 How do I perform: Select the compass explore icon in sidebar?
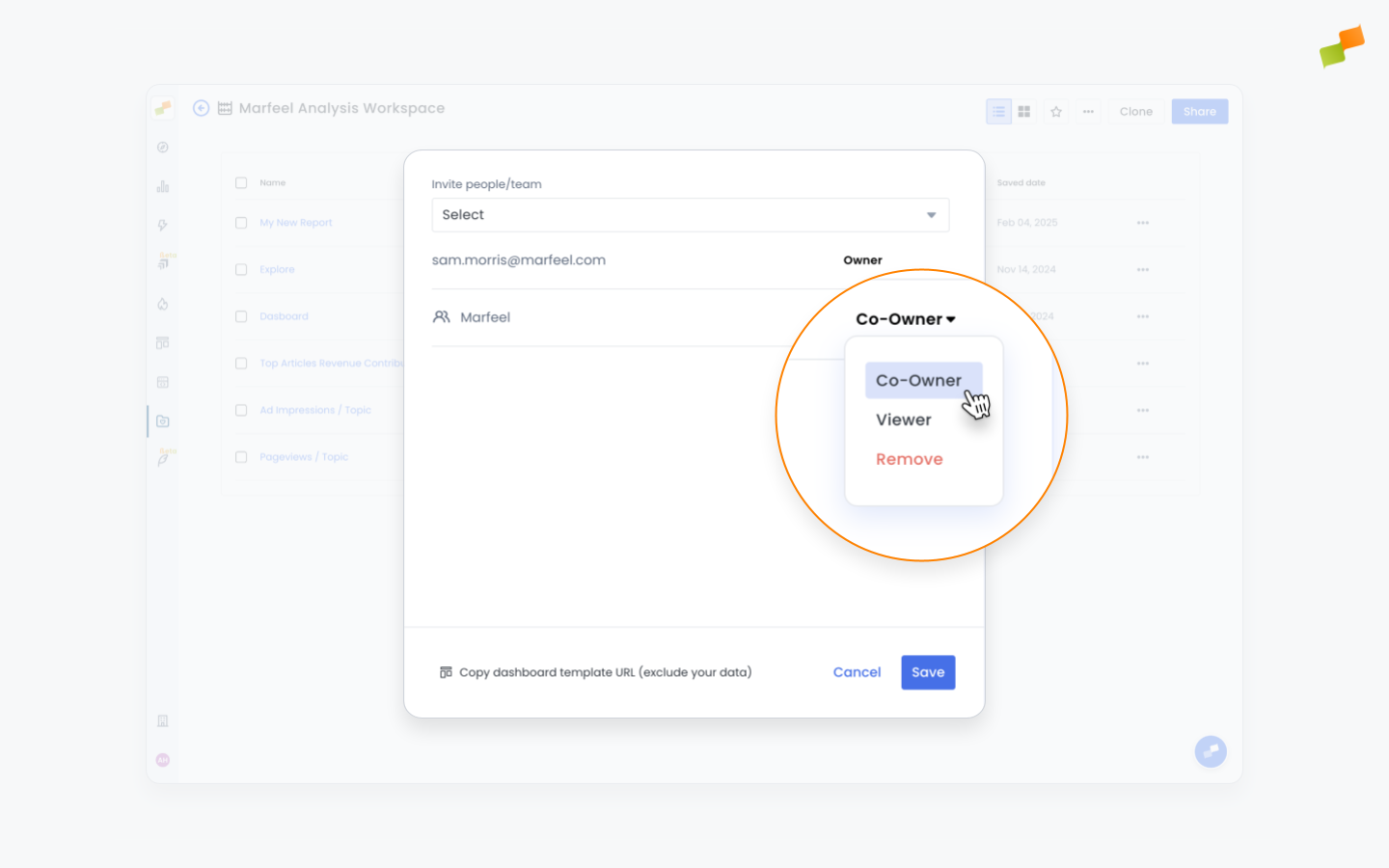coord(163,147)
